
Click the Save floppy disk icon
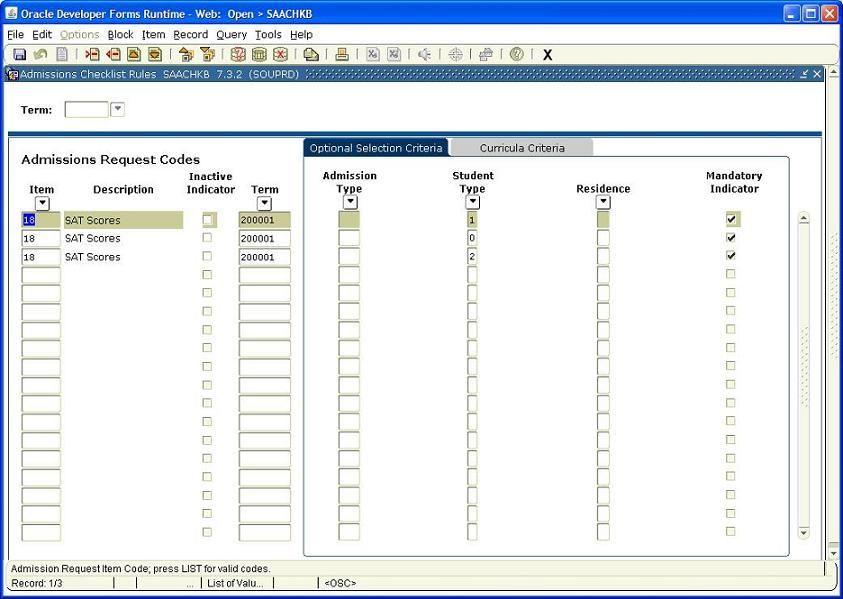20,54
